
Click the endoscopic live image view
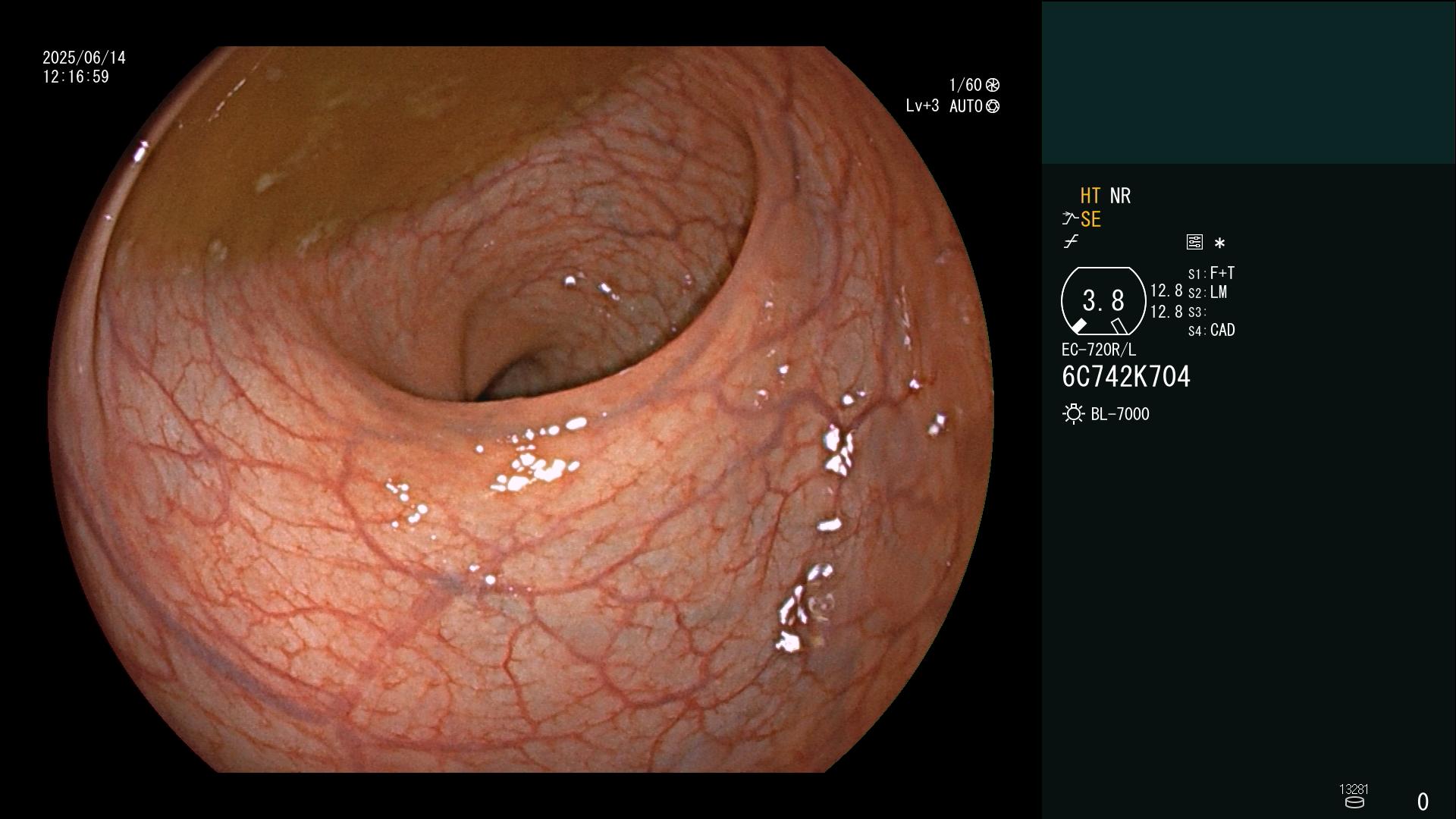tap(520, 409)
